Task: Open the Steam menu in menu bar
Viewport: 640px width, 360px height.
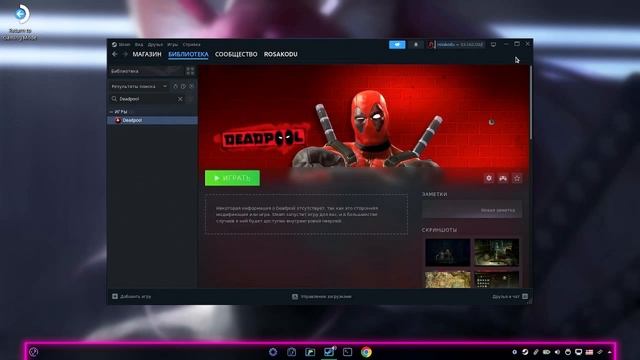Action: click(124, 44)
